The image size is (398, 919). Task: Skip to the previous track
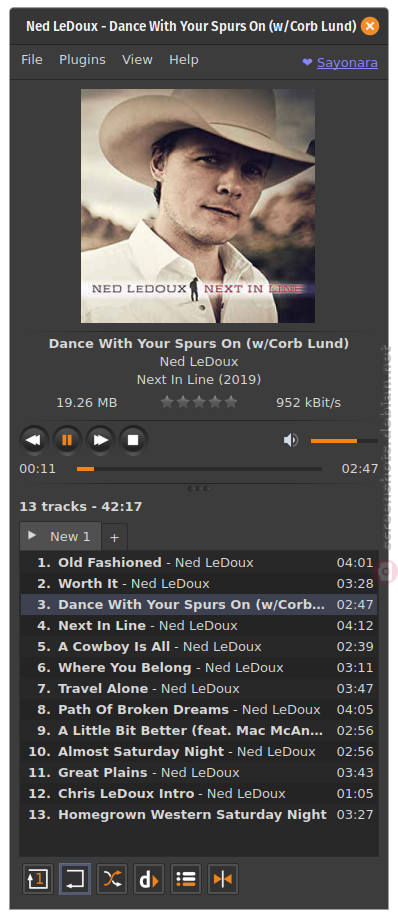34,440
